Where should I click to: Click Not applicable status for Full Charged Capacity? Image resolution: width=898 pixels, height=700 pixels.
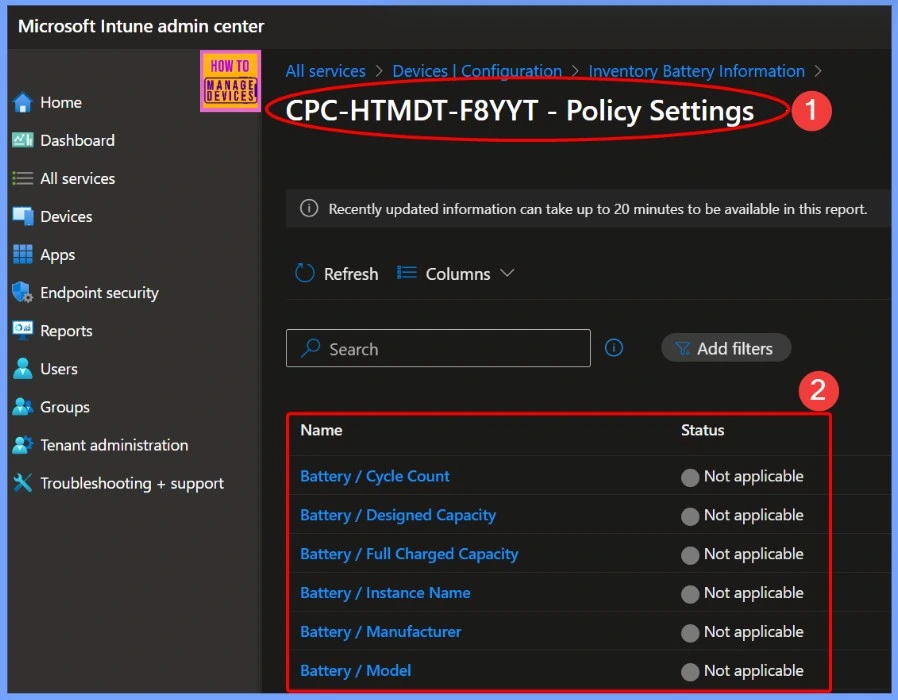(x=742, y=555)
